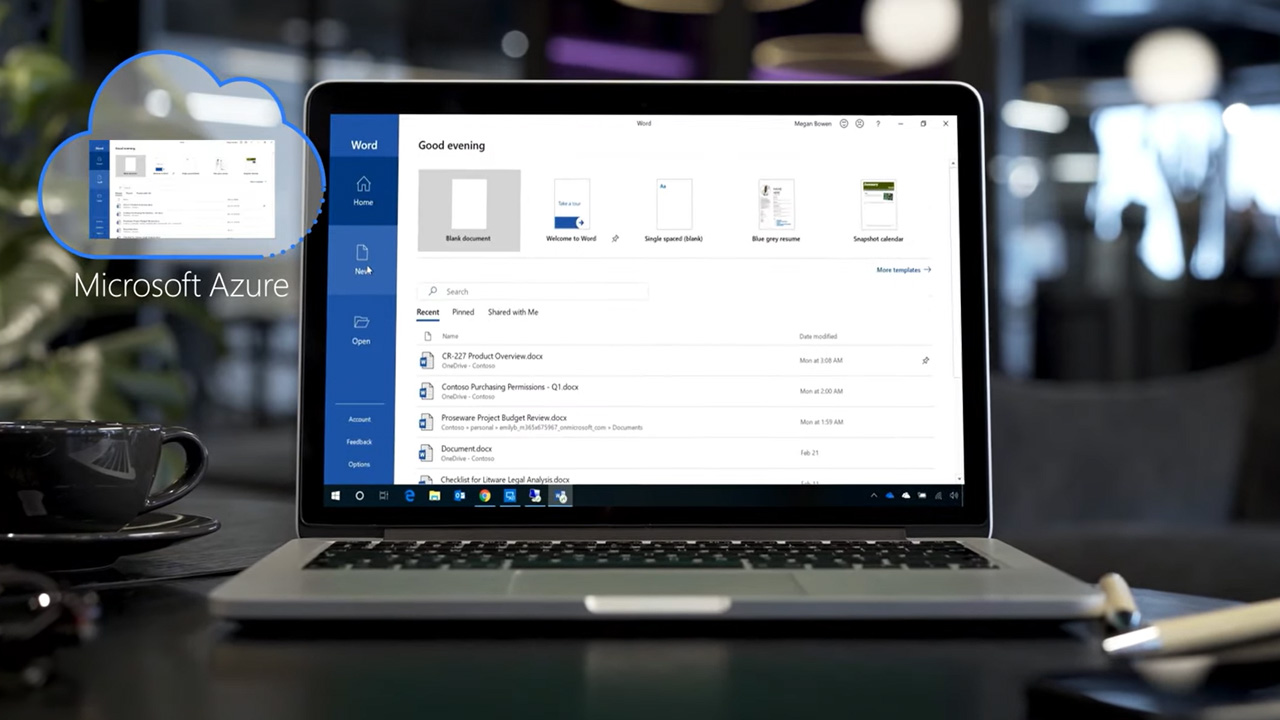The width and height of the screenshot is (1280, 720).
Task: Switch to the Shared with Me tab
Action: pos(513,312)
